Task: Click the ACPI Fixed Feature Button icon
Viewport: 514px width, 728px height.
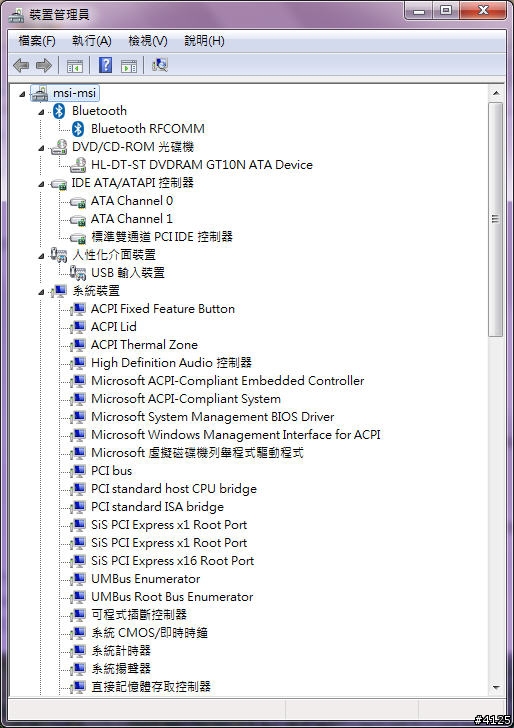Action: pos(78,309)
